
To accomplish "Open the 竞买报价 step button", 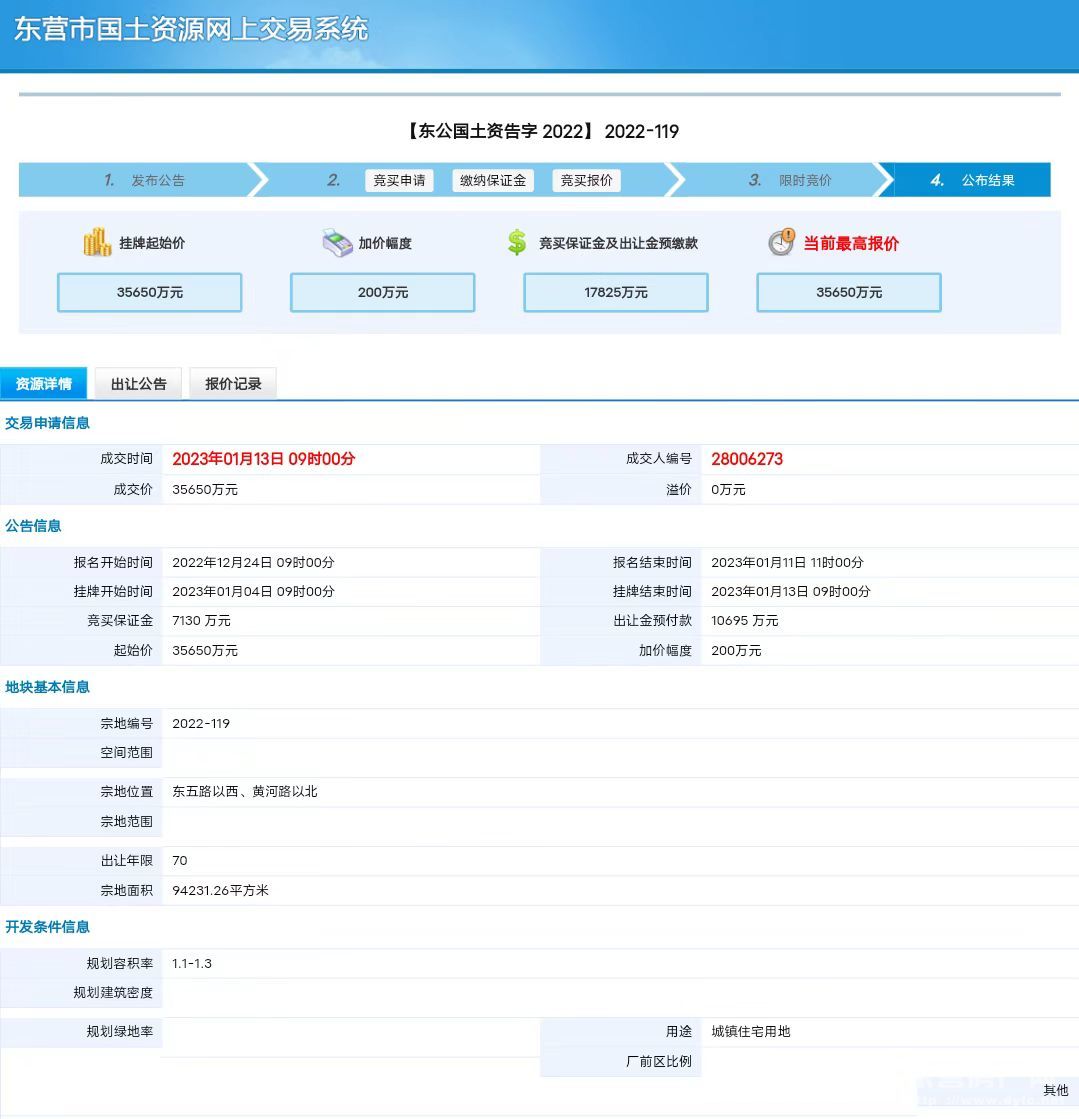I will (586, 180).
